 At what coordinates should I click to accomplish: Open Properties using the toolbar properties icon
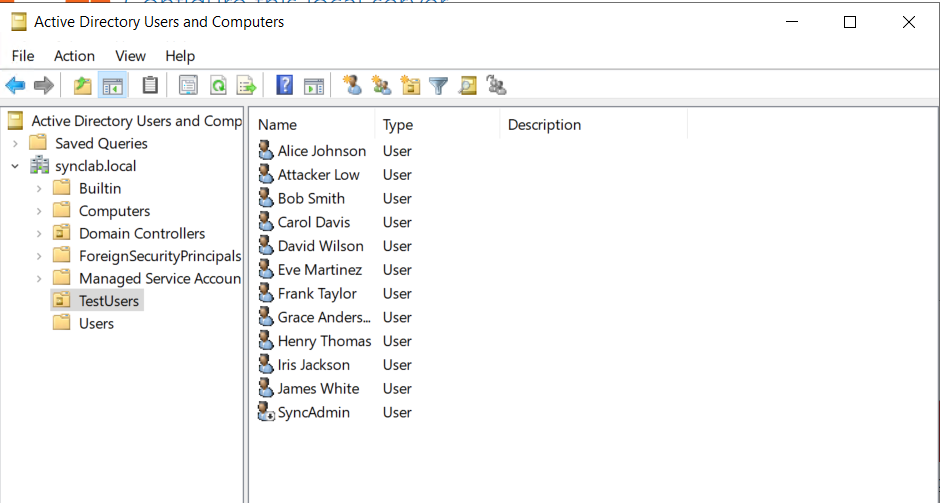coord(188,86)
